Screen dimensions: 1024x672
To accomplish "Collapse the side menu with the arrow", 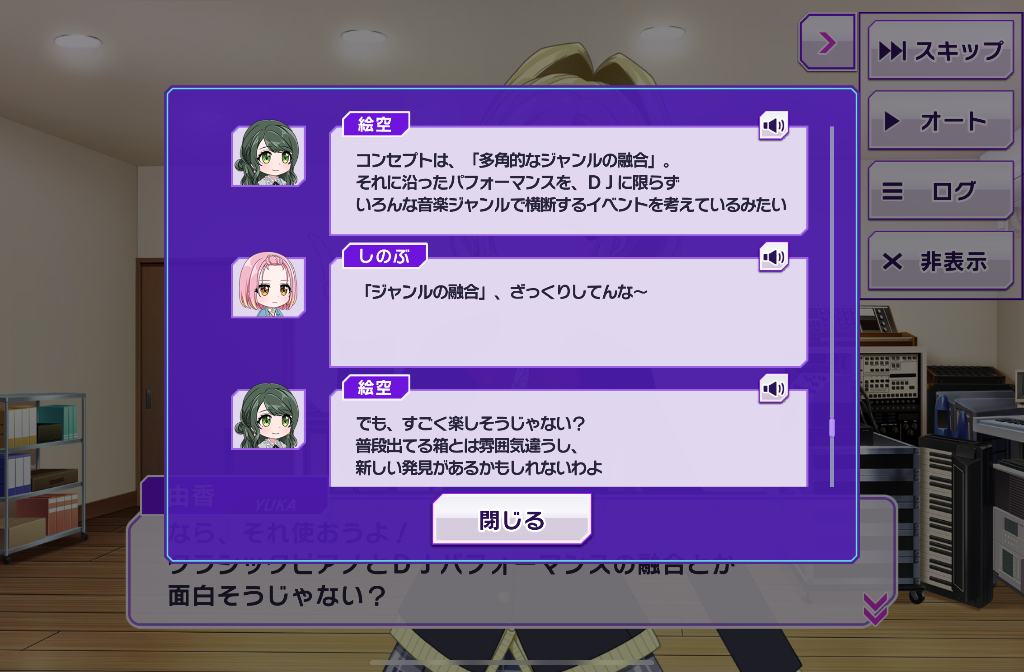I will (827, 42).
